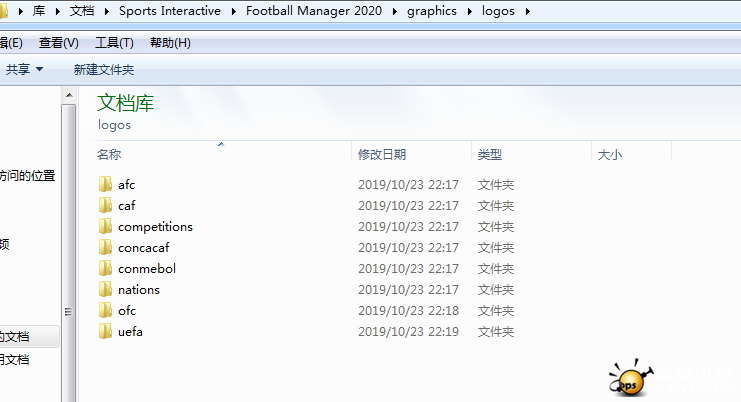This screenshot has height=402, width=741.
Task: Expand the arrow after 库 in address bar
Action: coord(58,11)
